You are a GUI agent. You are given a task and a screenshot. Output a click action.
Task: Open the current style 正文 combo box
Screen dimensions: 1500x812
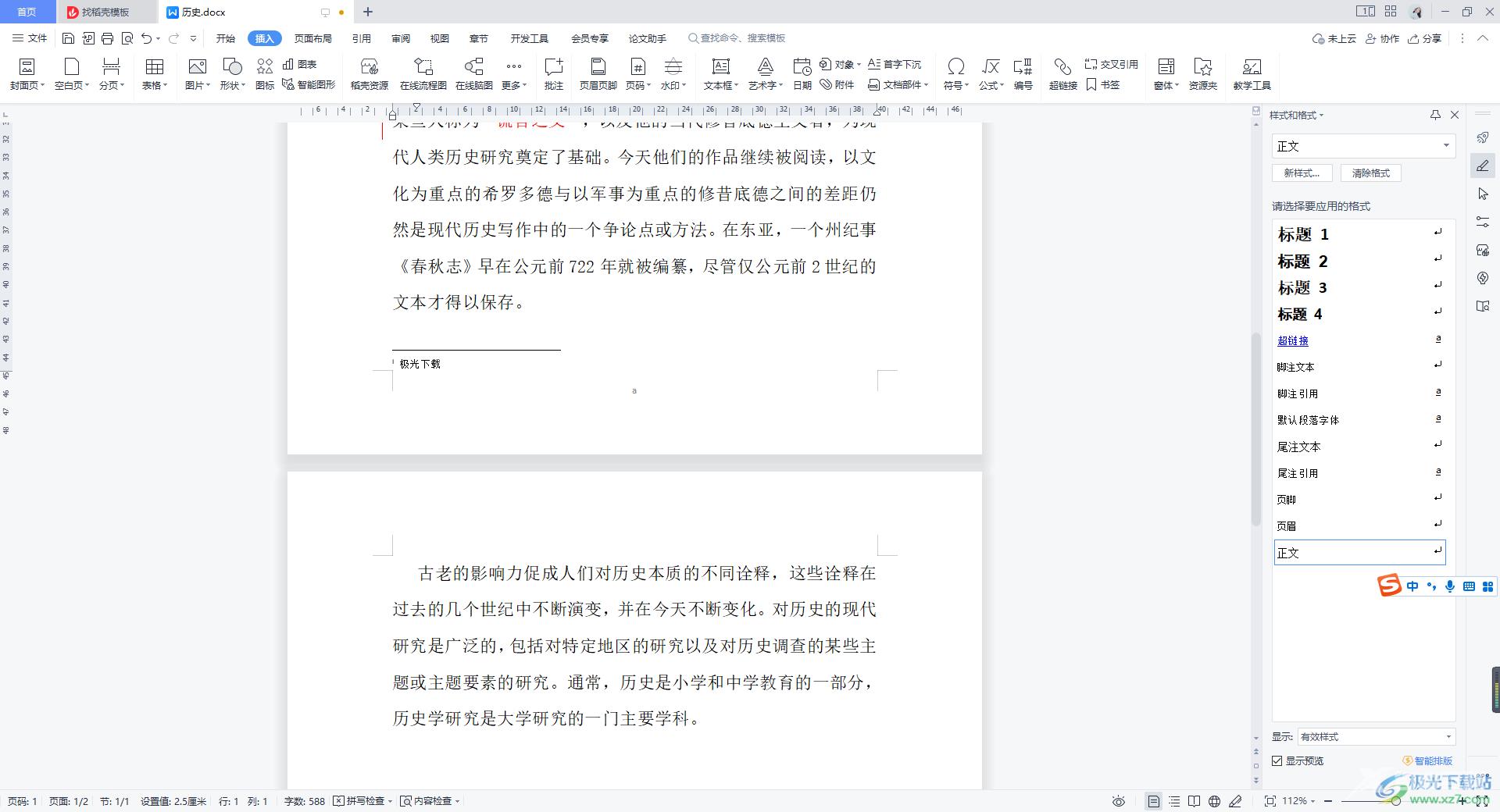(1363, 146)
